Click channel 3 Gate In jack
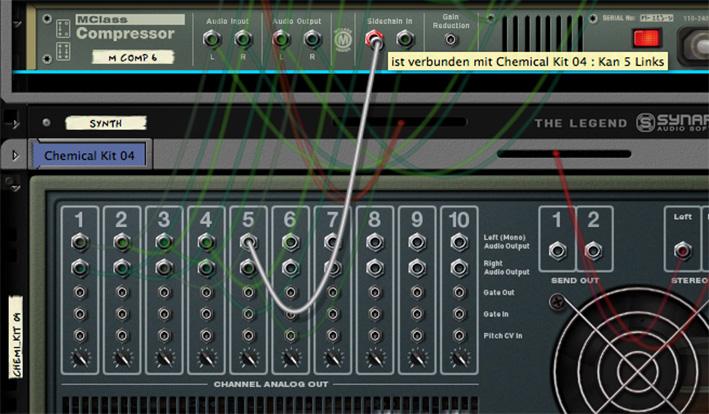The width and height of the screenshot is (709, 414). tap(164, 314)
